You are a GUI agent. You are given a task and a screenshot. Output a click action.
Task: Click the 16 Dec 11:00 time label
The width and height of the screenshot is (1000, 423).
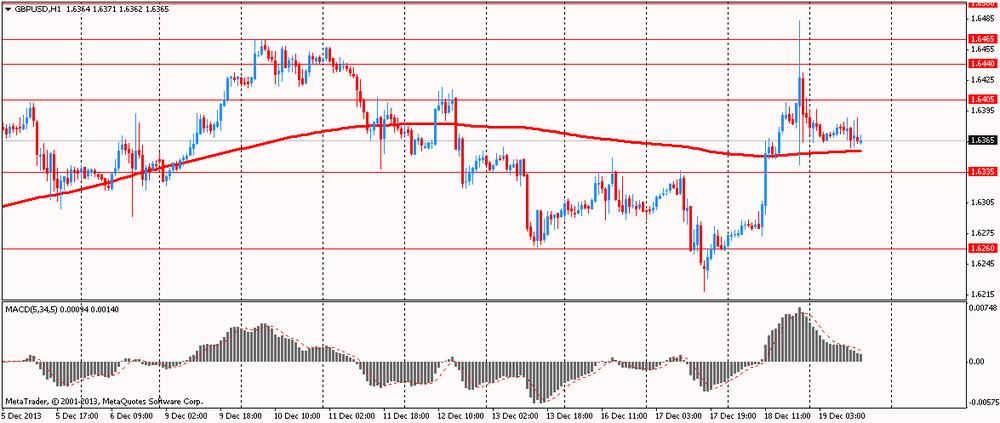click(x=626, y=416)
